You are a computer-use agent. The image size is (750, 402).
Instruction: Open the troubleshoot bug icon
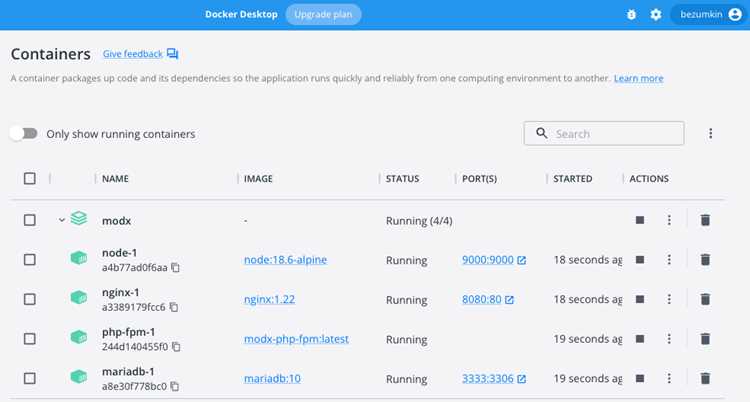coord(631,14)
